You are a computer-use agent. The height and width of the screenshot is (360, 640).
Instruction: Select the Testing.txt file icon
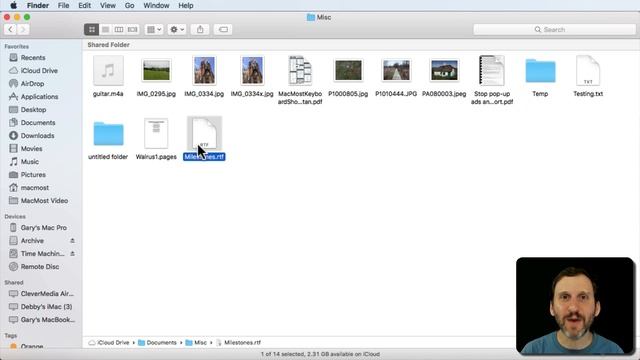pos(588,71)
